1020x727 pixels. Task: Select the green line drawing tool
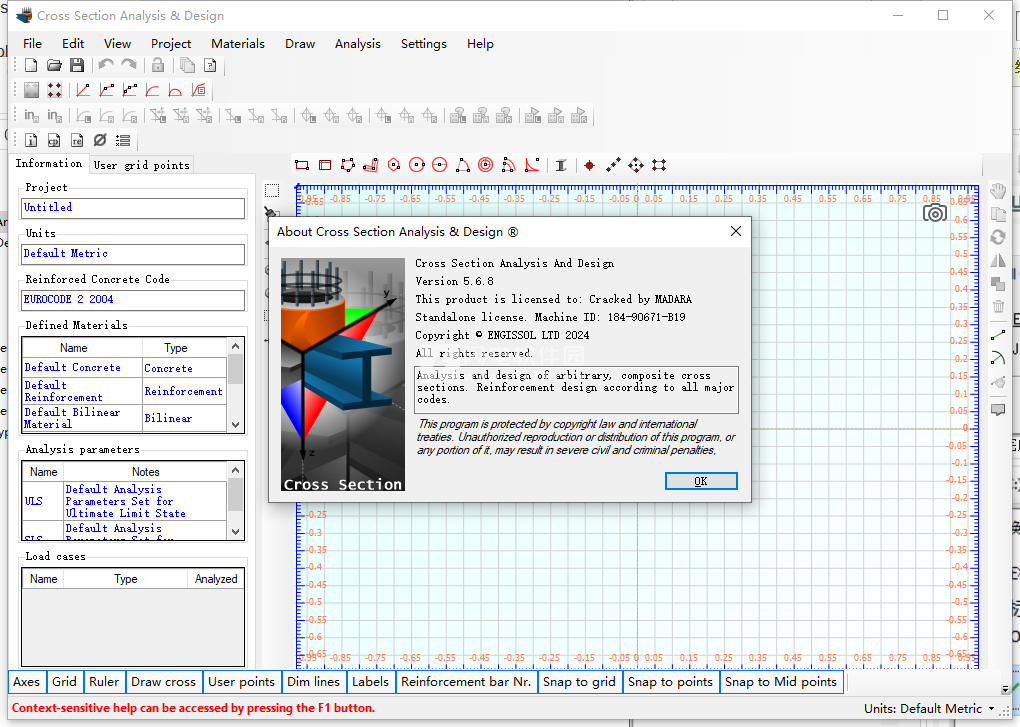pyautogui.click(x=998, y=336)
